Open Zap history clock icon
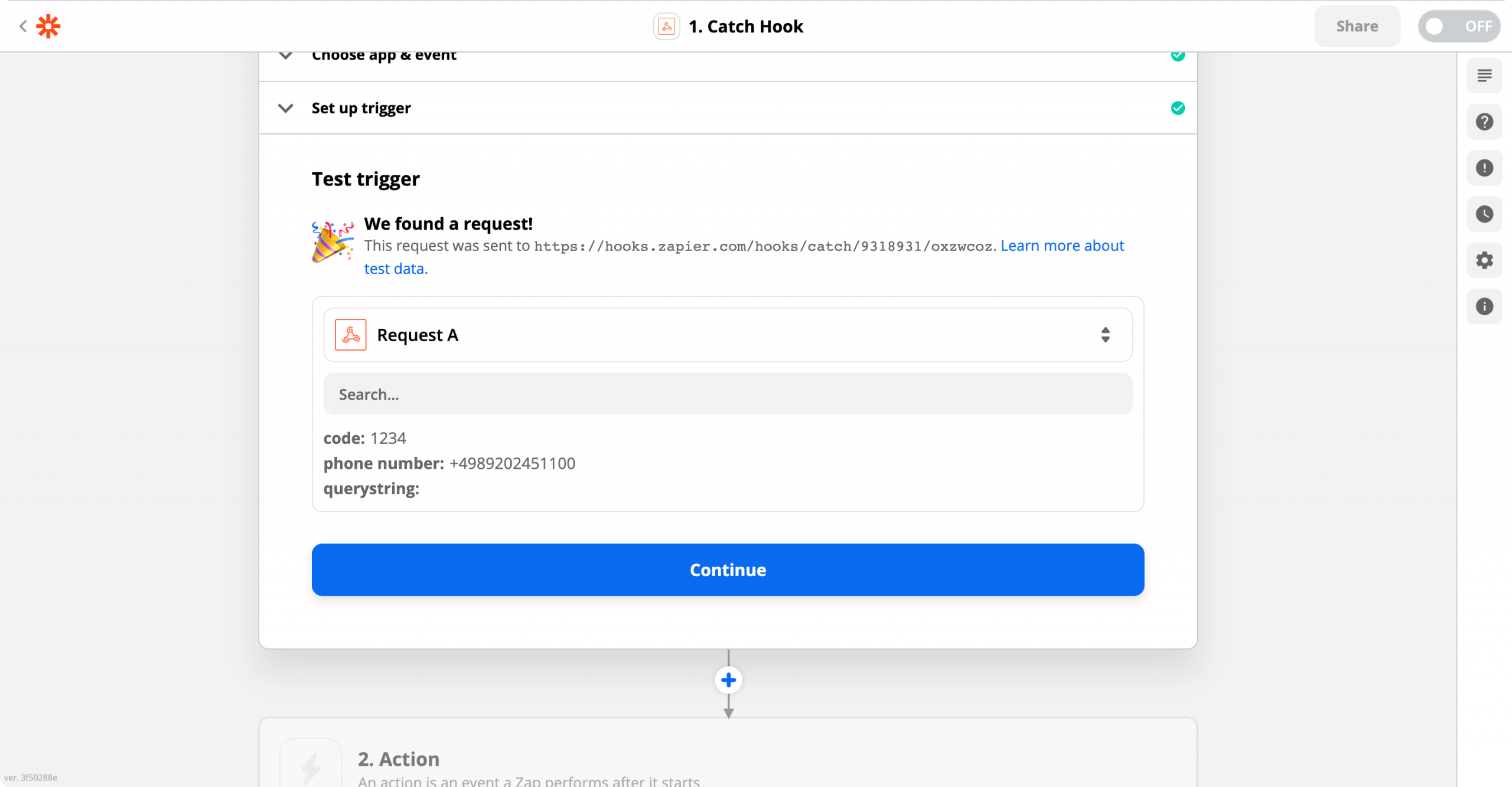 (1484, 214)
